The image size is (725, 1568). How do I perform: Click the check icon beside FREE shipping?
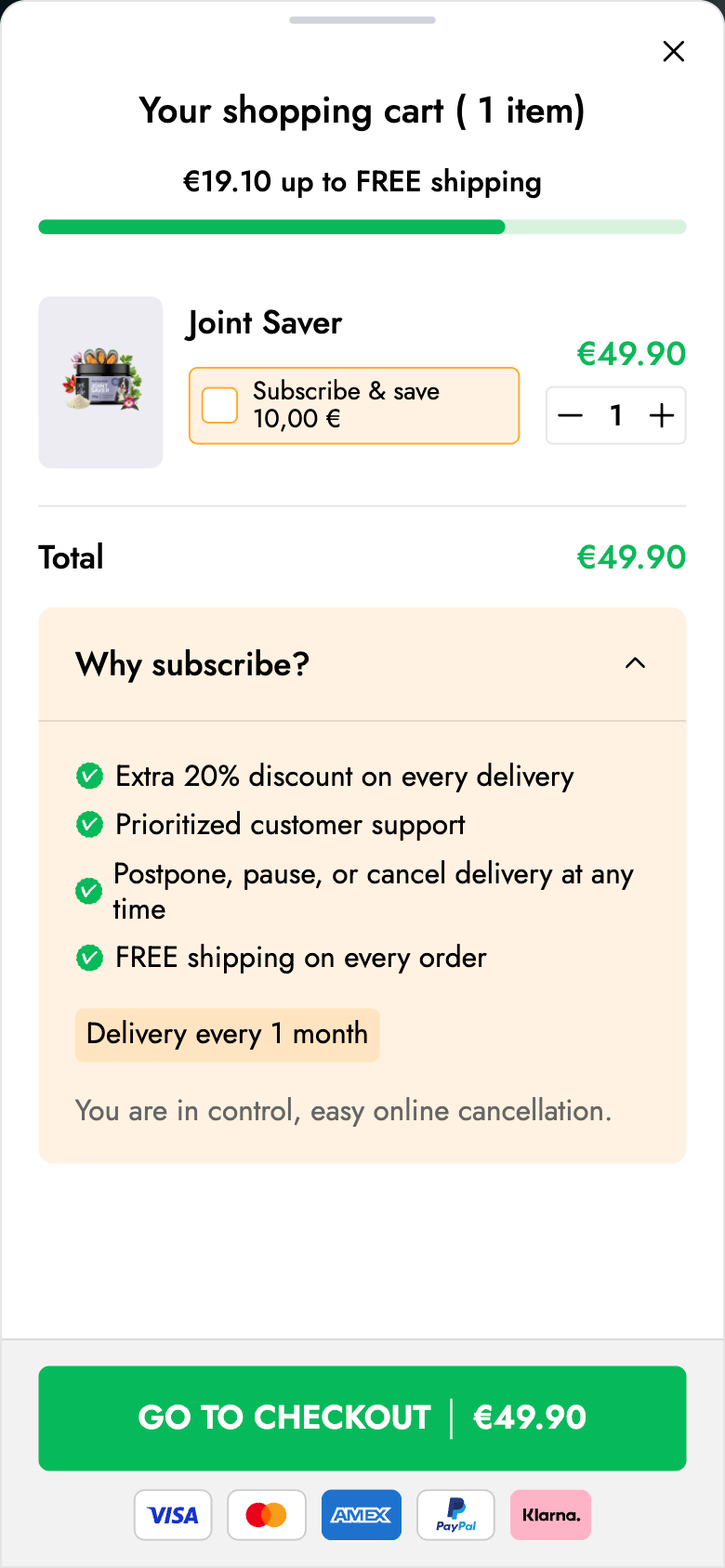(89, 958)
